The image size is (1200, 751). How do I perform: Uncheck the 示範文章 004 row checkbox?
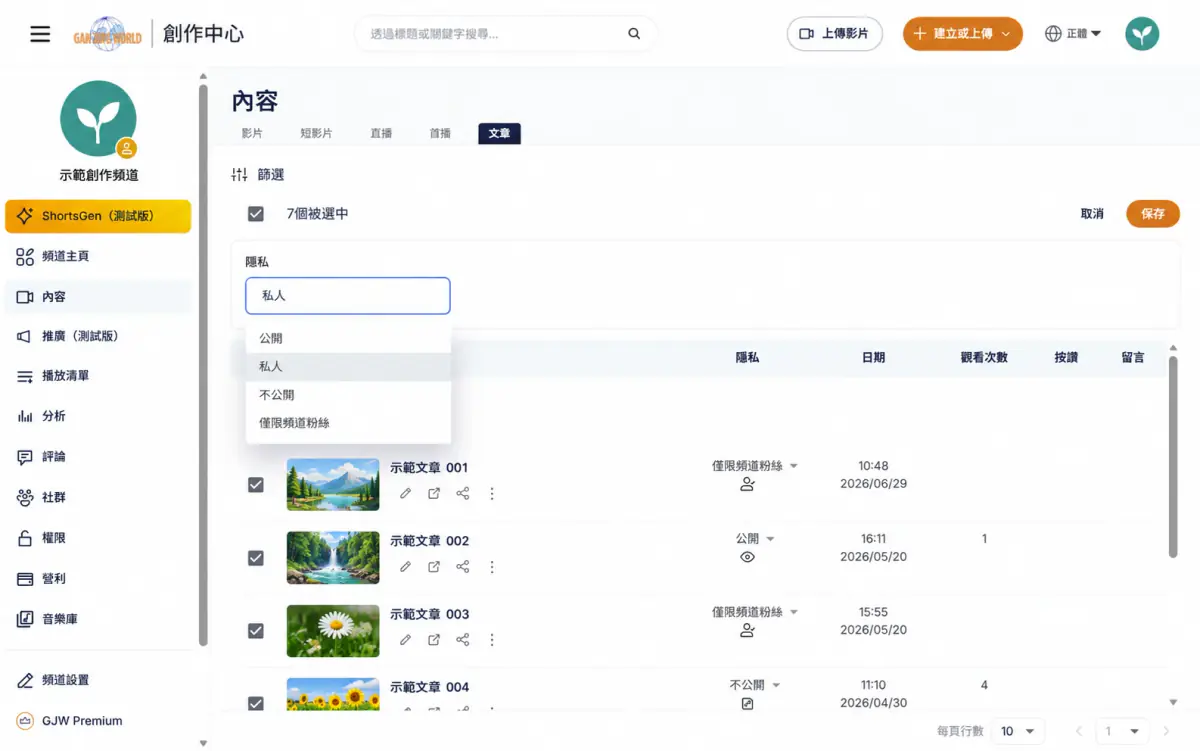click(x=256, y=704)
